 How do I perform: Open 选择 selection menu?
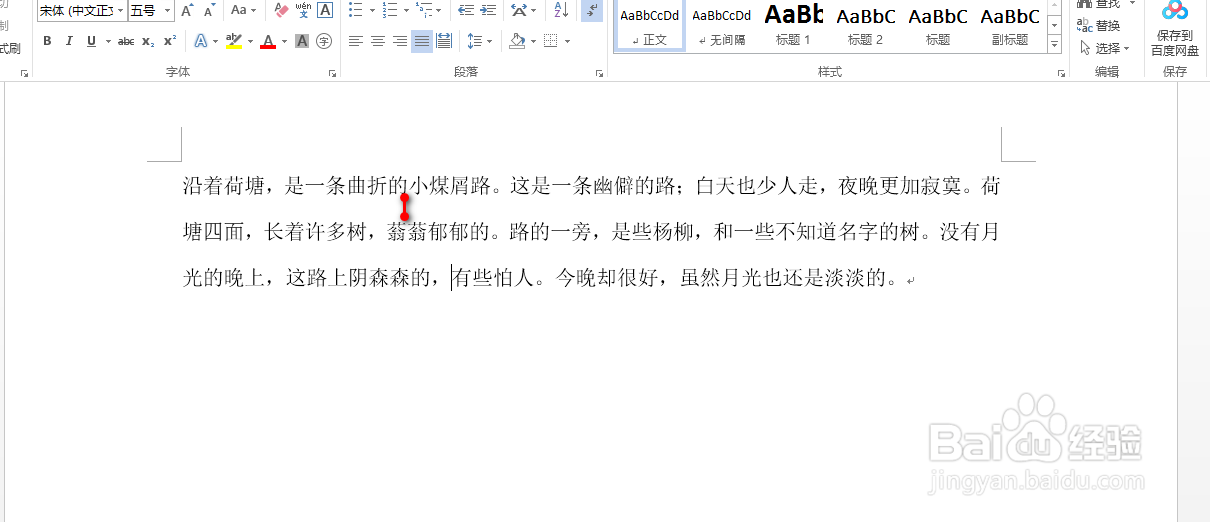click(x=1104, y=48)
